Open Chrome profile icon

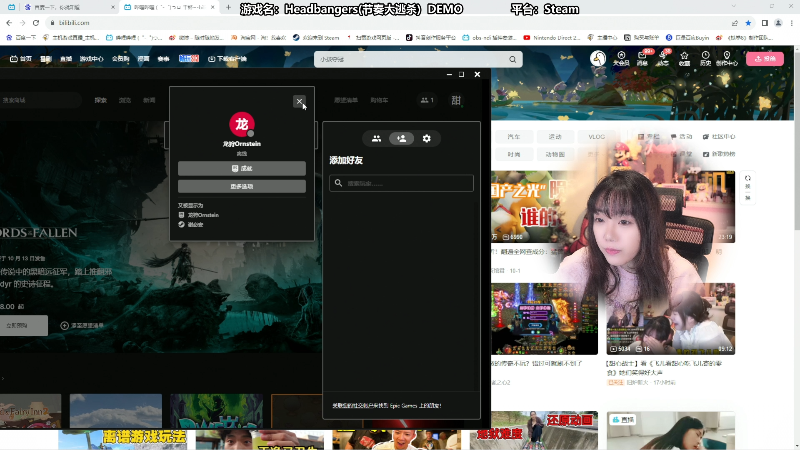pyautogui.click(x=778, y=23)
